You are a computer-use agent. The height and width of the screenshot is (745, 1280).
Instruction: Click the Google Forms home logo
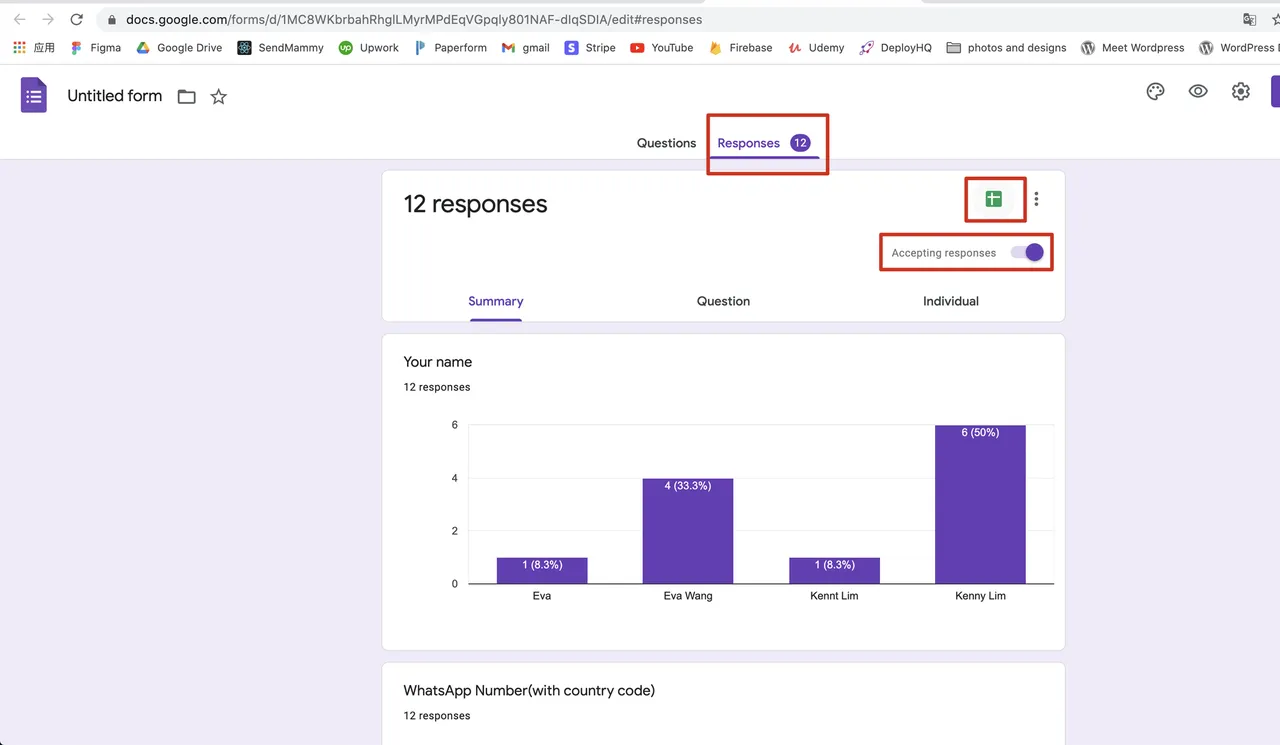[x=34, y=96]
